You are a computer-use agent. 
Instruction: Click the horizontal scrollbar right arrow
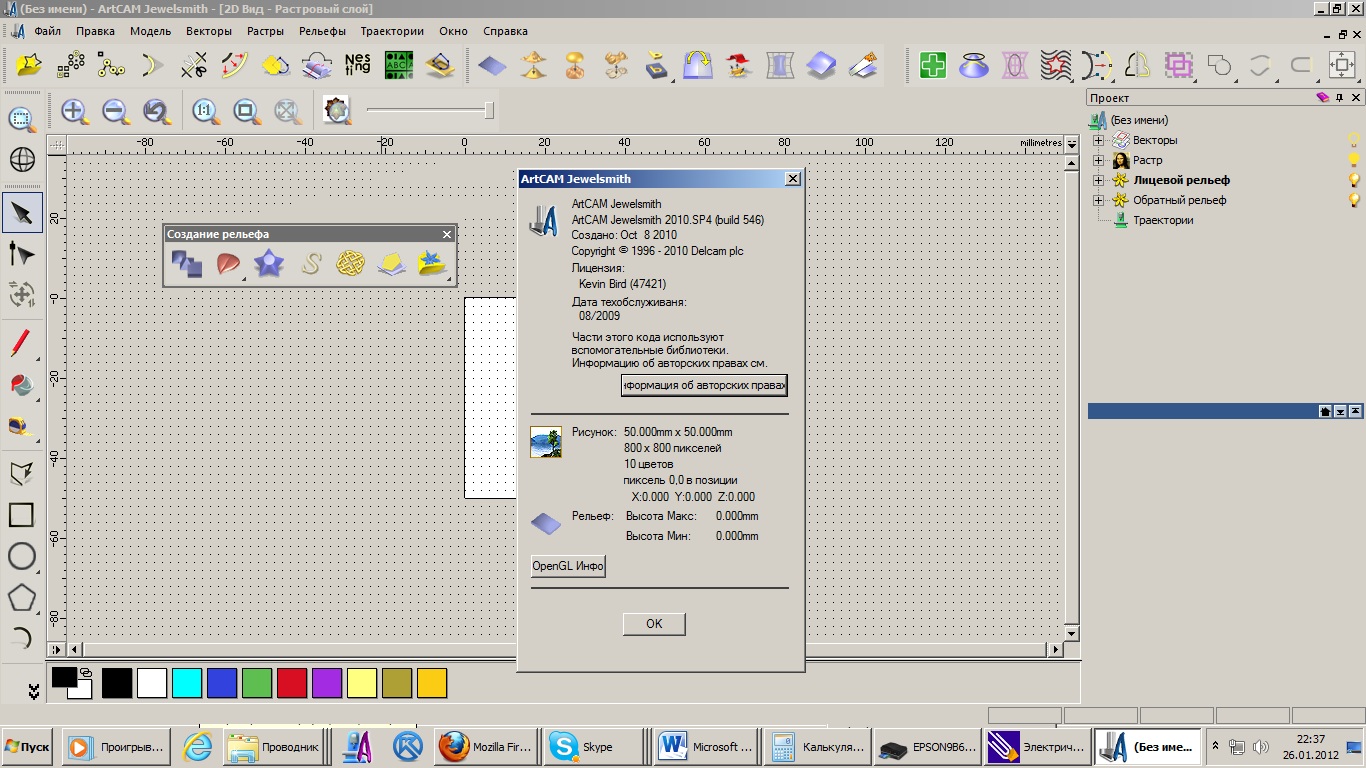(1055, 650)
